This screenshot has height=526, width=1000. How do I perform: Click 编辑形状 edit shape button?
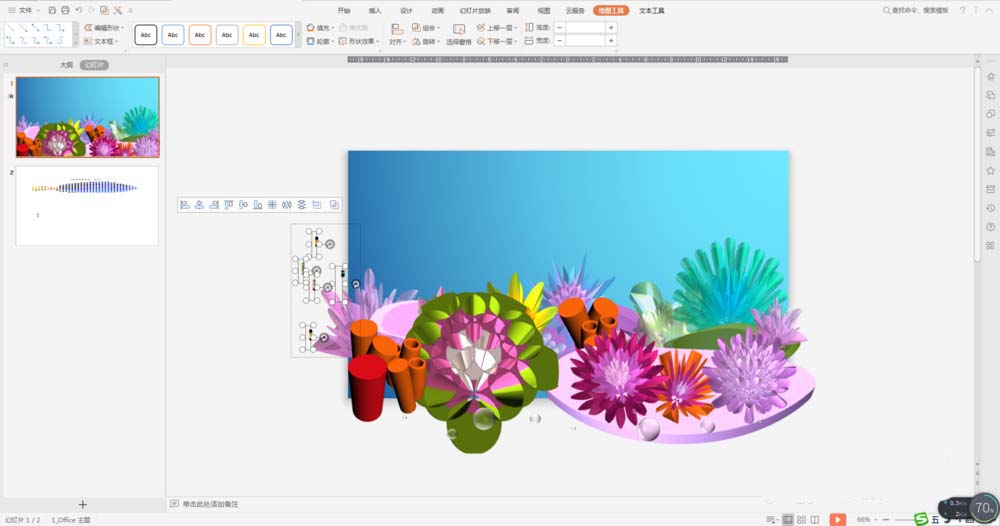(x=104, y=27)
